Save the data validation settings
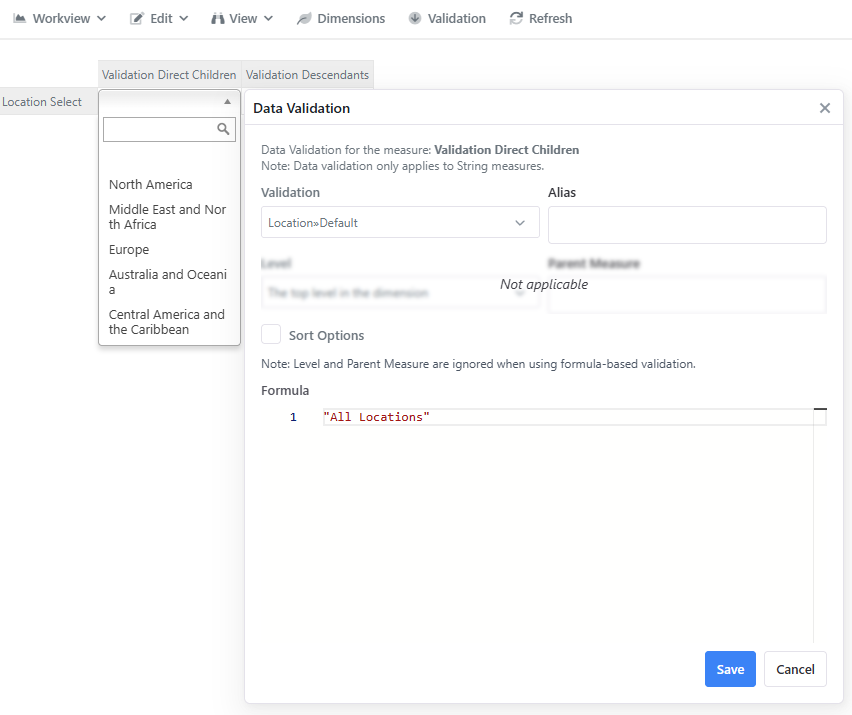 tap(730, 669)
